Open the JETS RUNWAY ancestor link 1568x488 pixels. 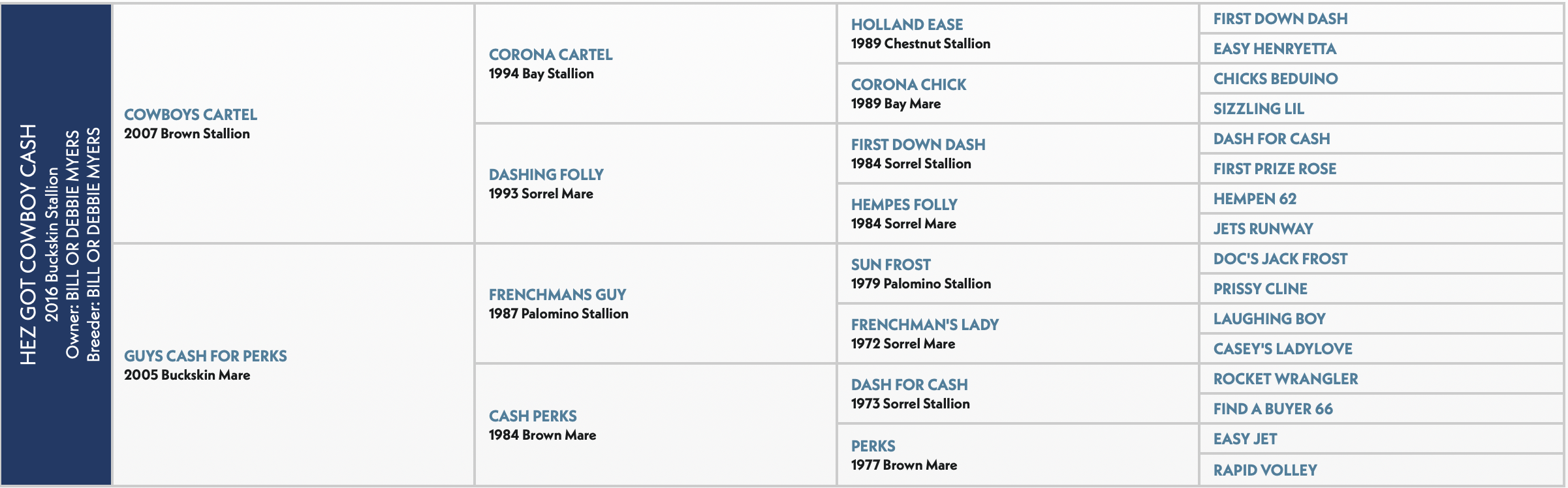1263,229
